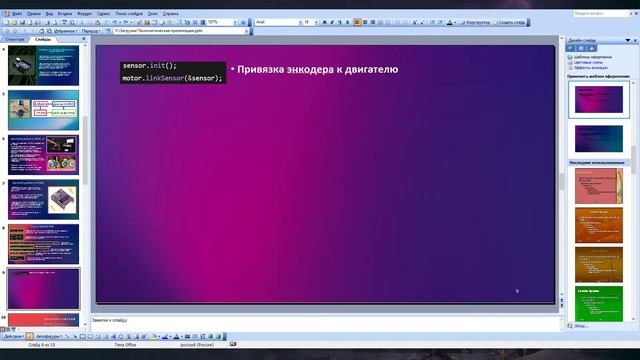Close the Дизайн слайда task pane
This screenshot has width=640, height=360.
pos(635,40)
